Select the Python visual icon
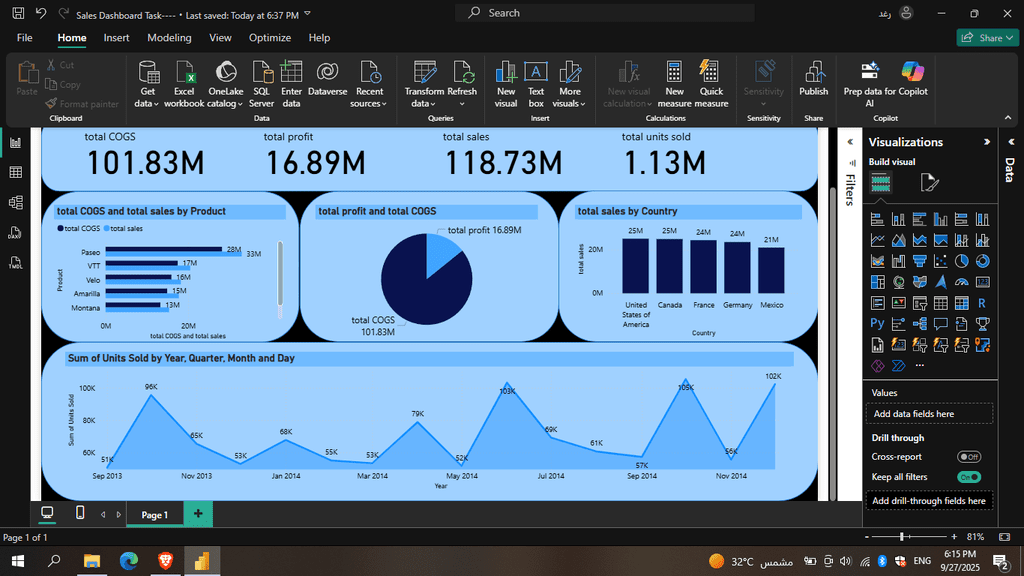The width and height of the screenshot is (1024, 576). click(x=877, y=323)
